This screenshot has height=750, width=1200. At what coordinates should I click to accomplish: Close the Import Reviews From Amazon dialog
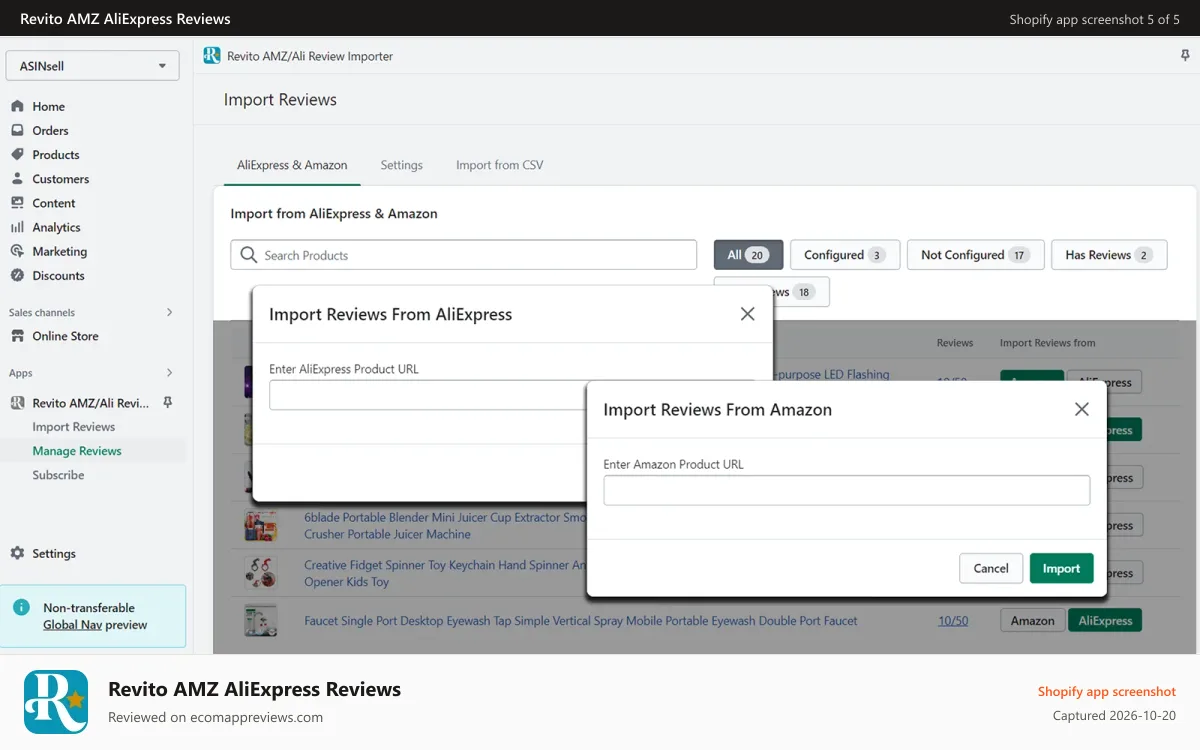[1081, 409]
